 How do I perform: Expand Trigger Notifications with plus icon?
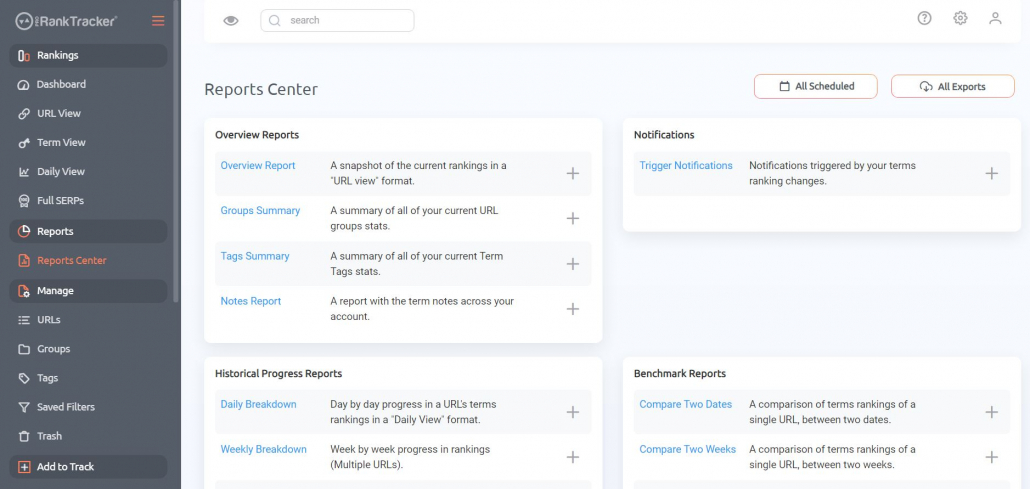click(991, 174)
